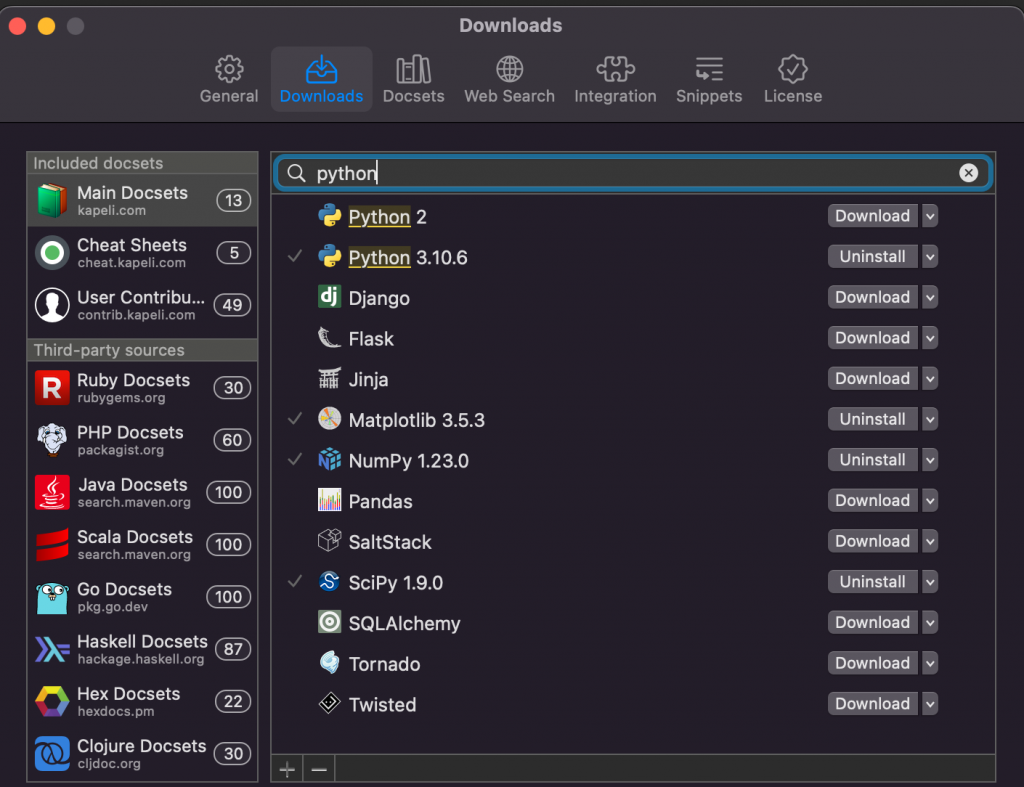This screenshot has height=787, width=1024.
Task: Click the NumPy cube icon
Action: pos(329,459)
